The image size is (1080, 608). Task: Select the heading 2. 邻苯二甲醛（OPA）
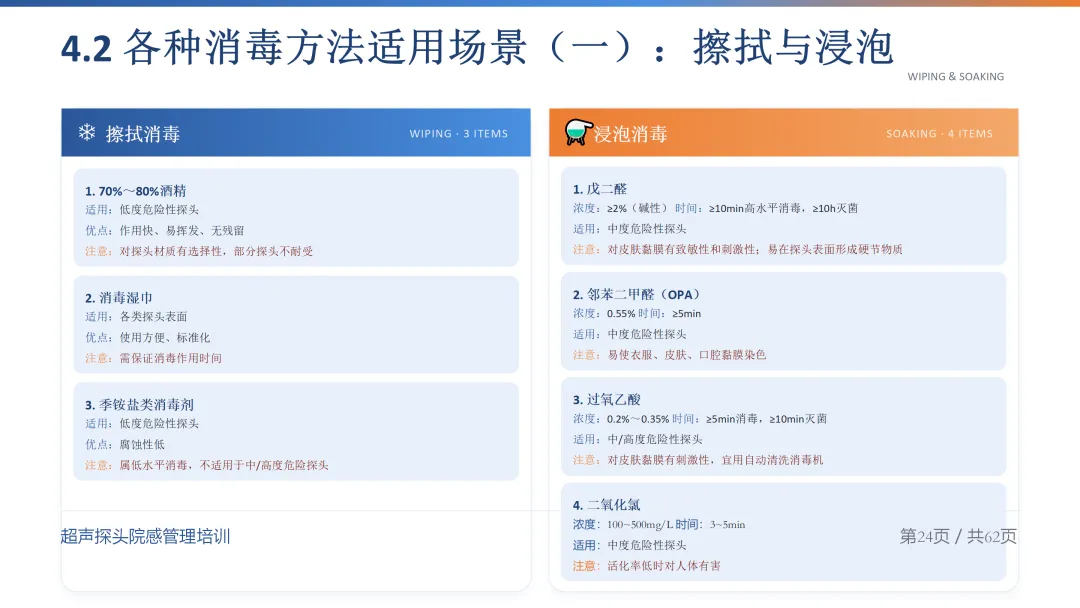pos(637,294)
